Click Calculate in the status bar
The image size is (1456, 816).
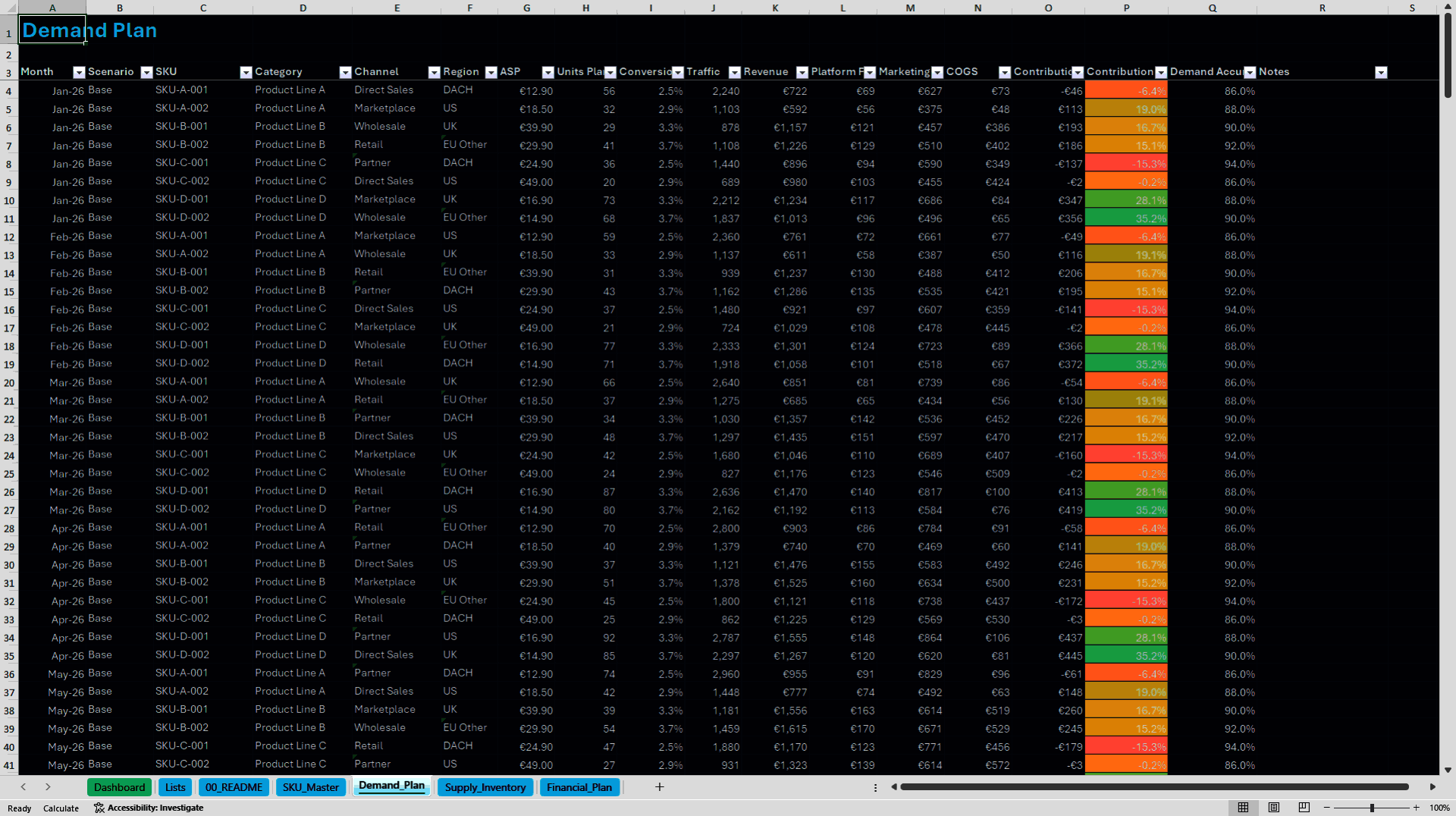tap(61, 808)
